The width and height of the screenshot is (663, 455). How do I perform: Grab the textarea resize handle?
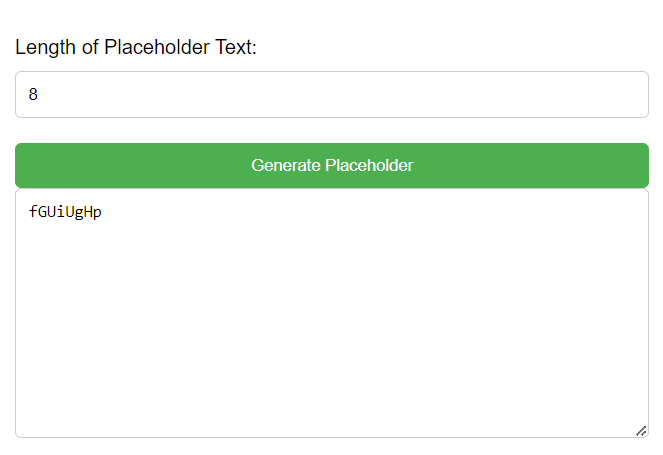click(x=641, y=430)
